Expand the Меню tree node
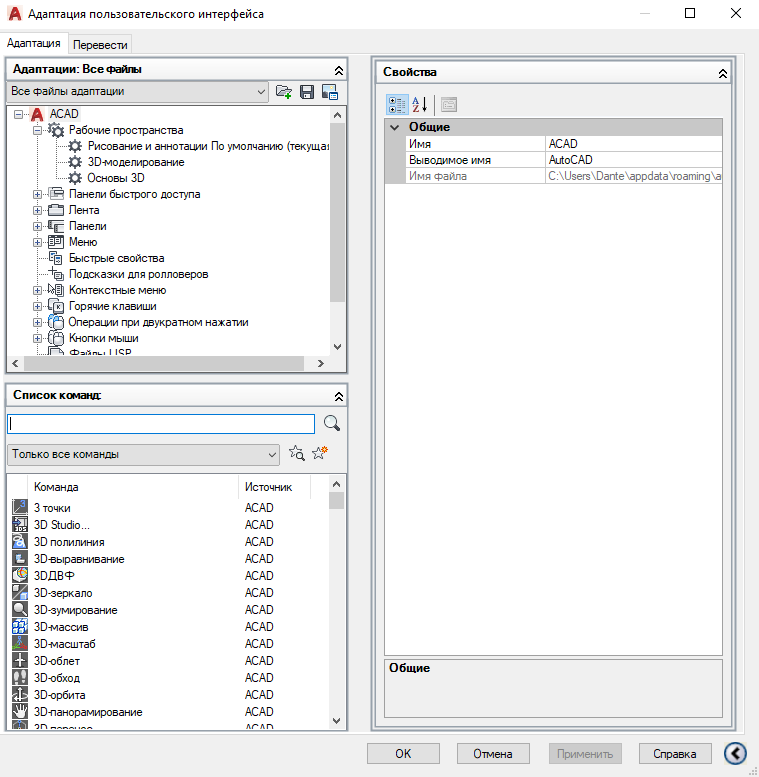The height and width of the screenshot is (777, 759). pyautogui.click(x=37, y=242)
